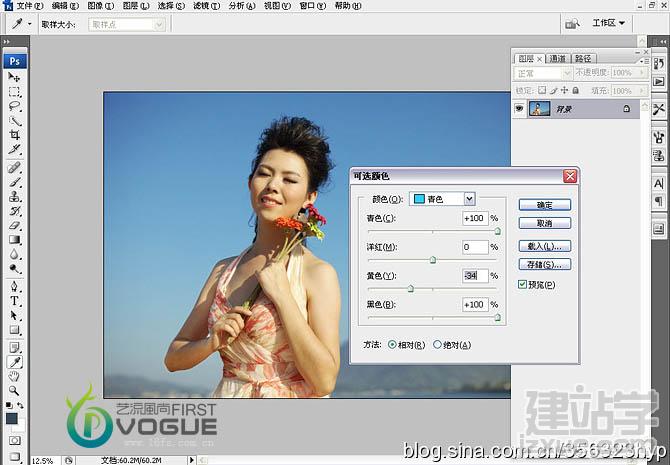The image size is (670, 465).
Task: Open the 填充 fill flyout arrow
Action: [x=642, y=91]
